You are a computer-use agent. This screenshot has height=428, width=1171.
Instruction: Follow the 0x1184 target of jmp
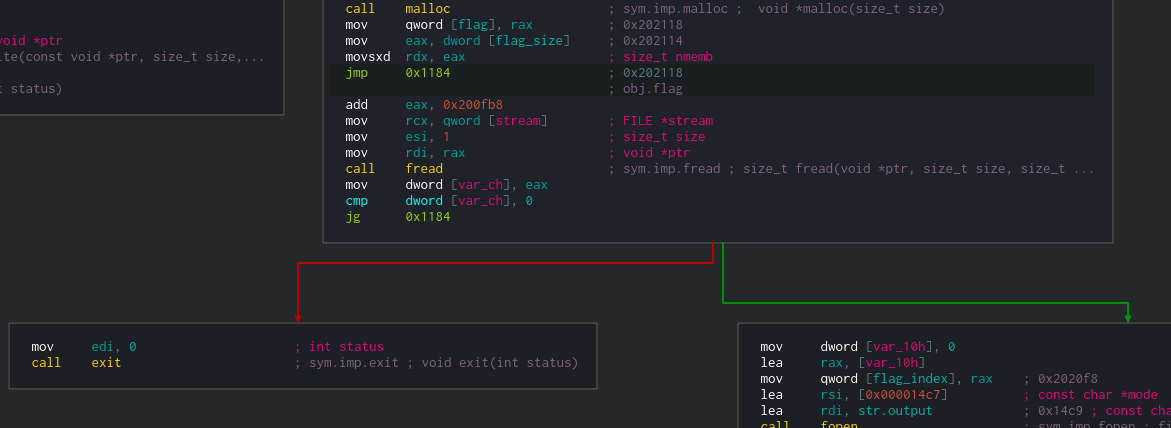tap(428, 72)
